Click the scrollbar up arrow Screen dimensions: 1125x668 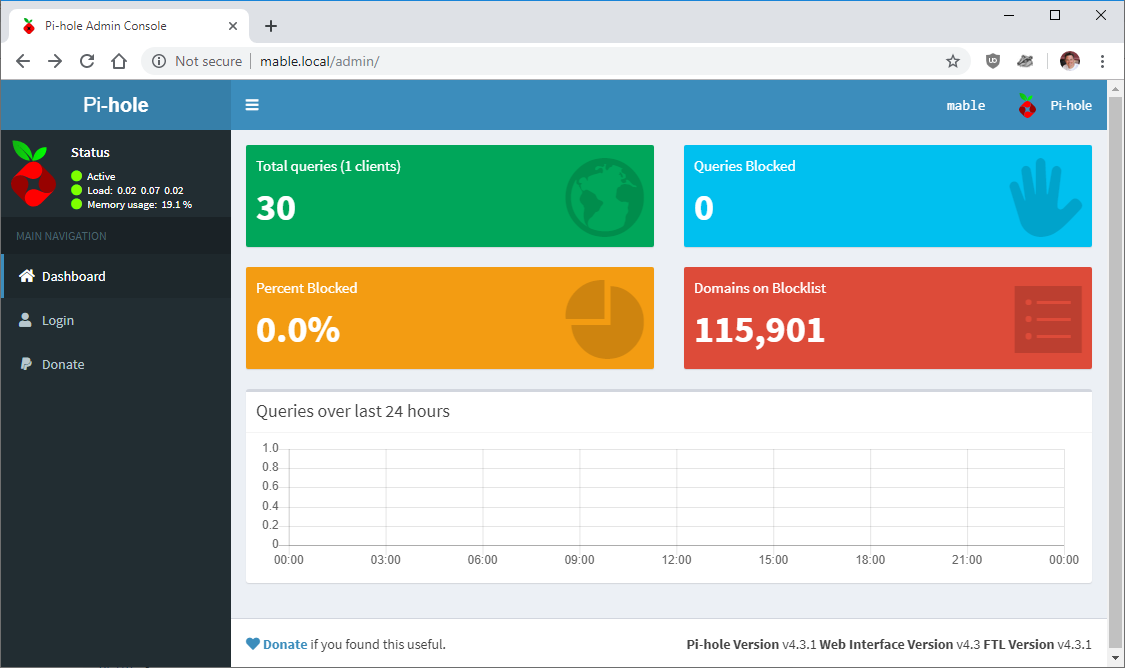click(x=1115, y=88)
